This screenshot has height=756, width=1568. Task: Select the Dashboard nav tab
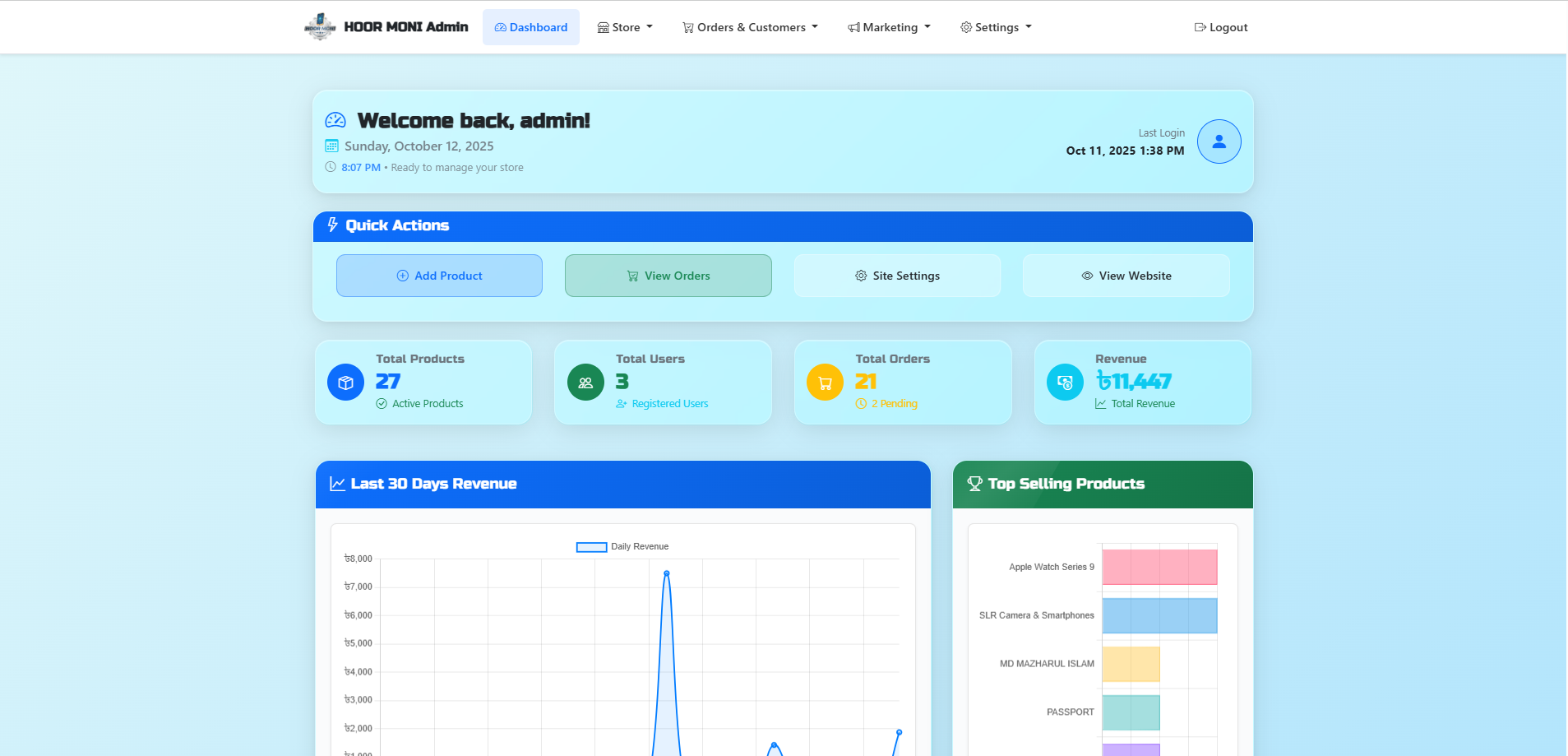coord(531,27)
